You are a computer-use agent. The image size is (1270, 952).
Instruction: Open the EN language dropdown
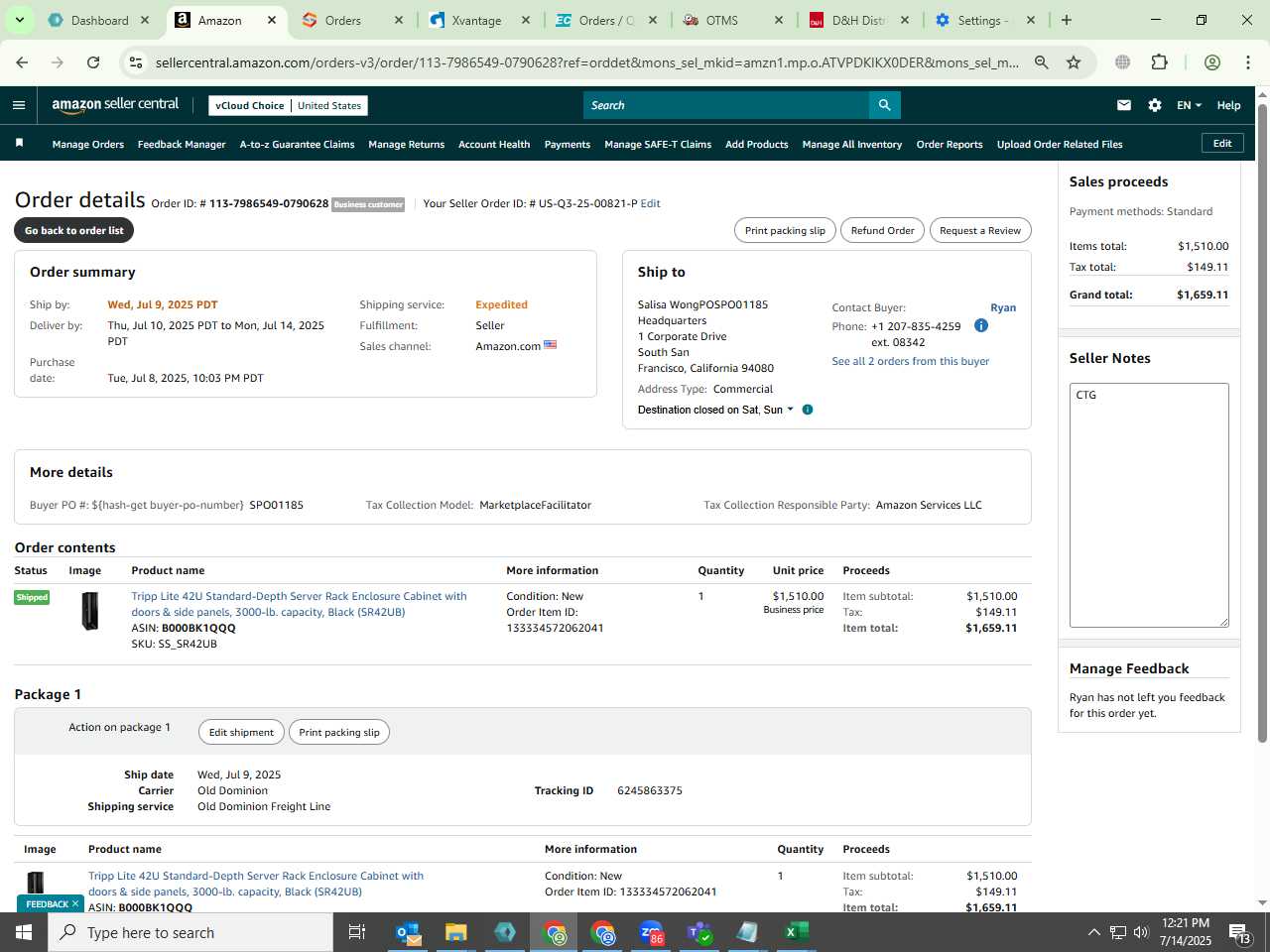click(1189, 105)
